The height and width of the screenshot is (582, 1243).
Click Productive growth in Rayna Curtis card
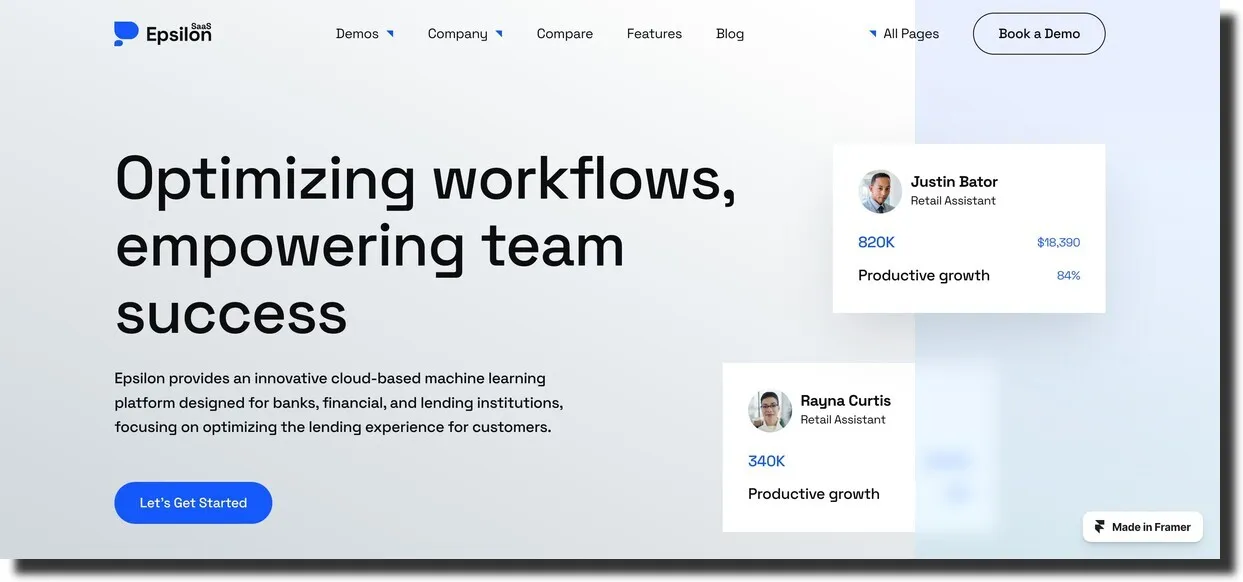click(814, 494)
